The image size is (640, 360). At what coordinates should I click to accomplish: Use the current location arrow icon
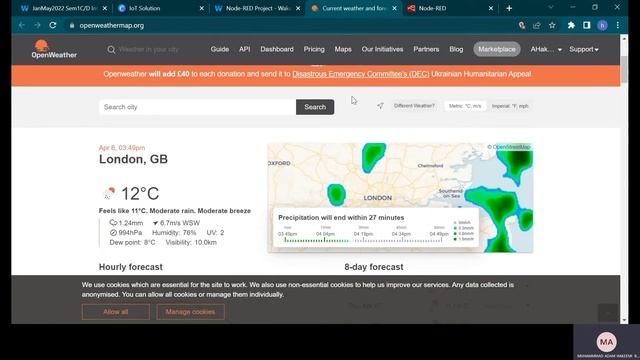[380, 106]
